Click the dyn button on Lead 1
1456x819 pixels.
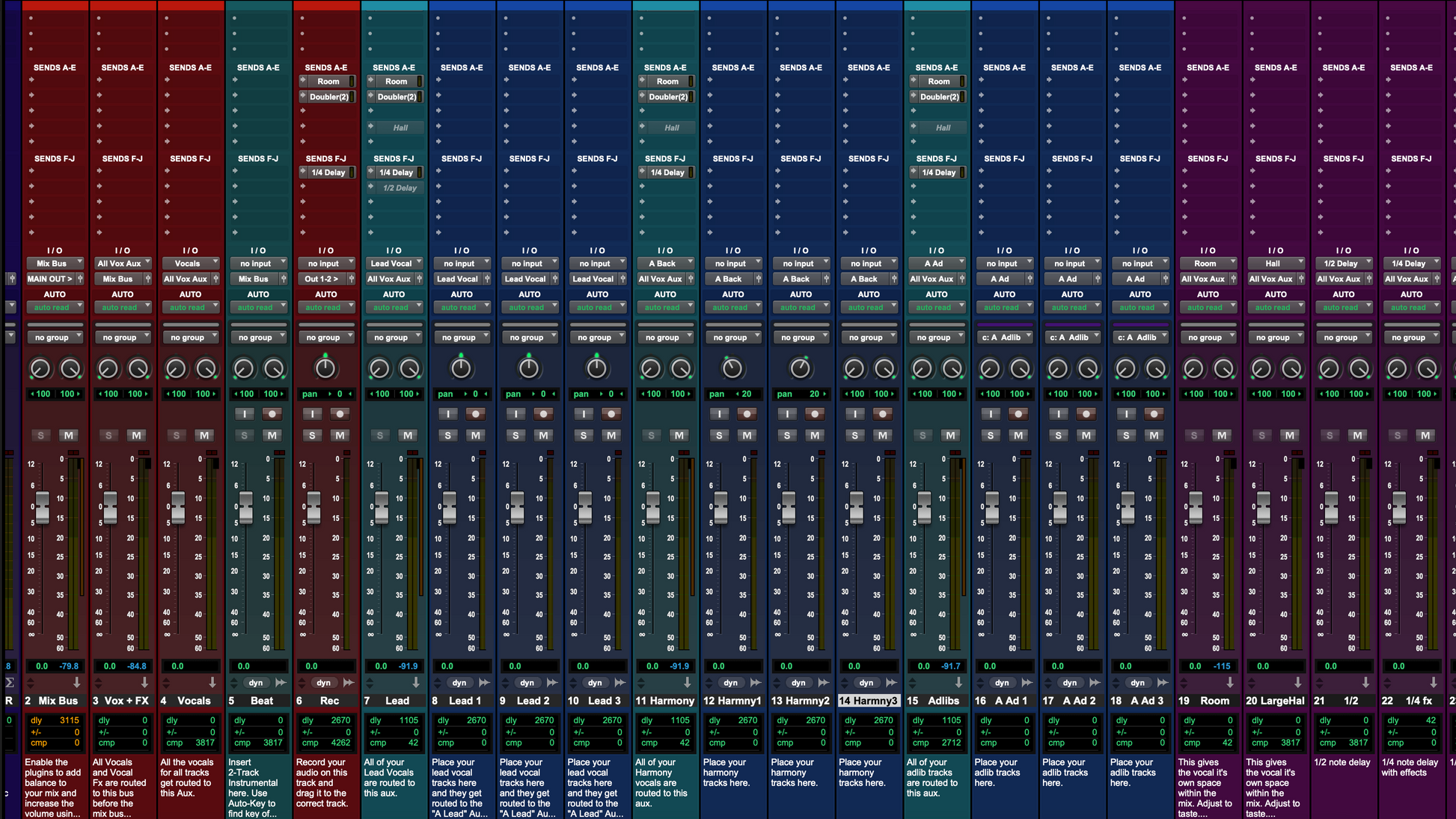tap(459, 683)
